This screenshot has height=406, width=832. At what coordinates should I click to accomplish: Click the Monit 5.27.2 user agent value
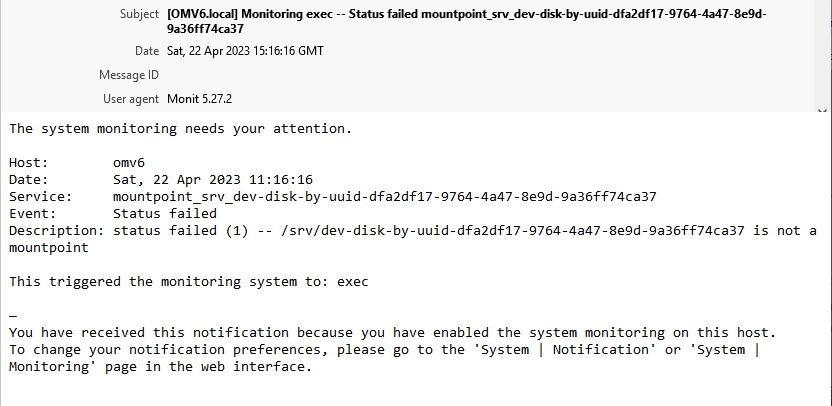point(201,99)
